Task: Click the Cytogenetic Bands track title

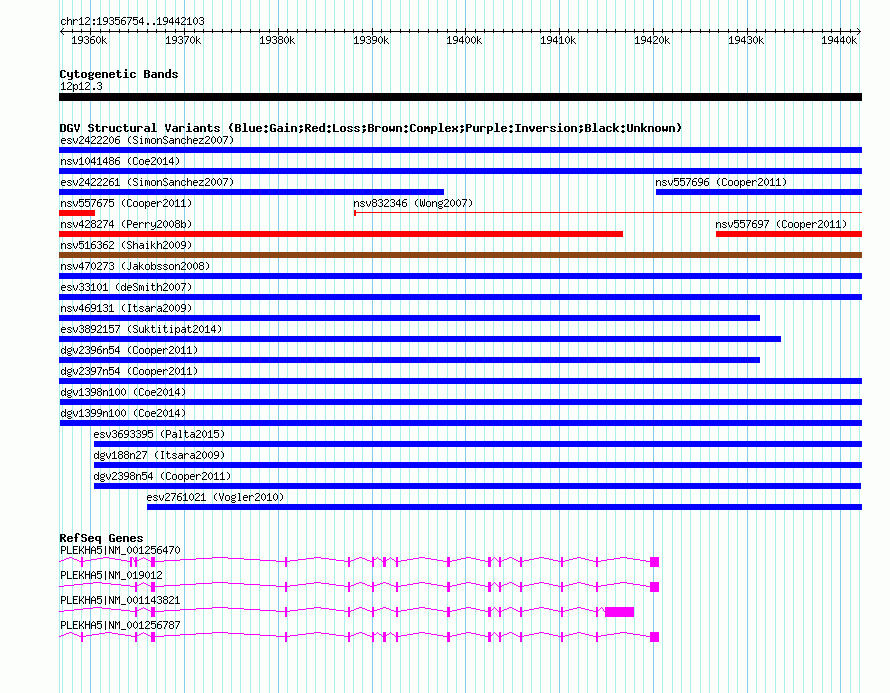Action: [x=119, y=74]
